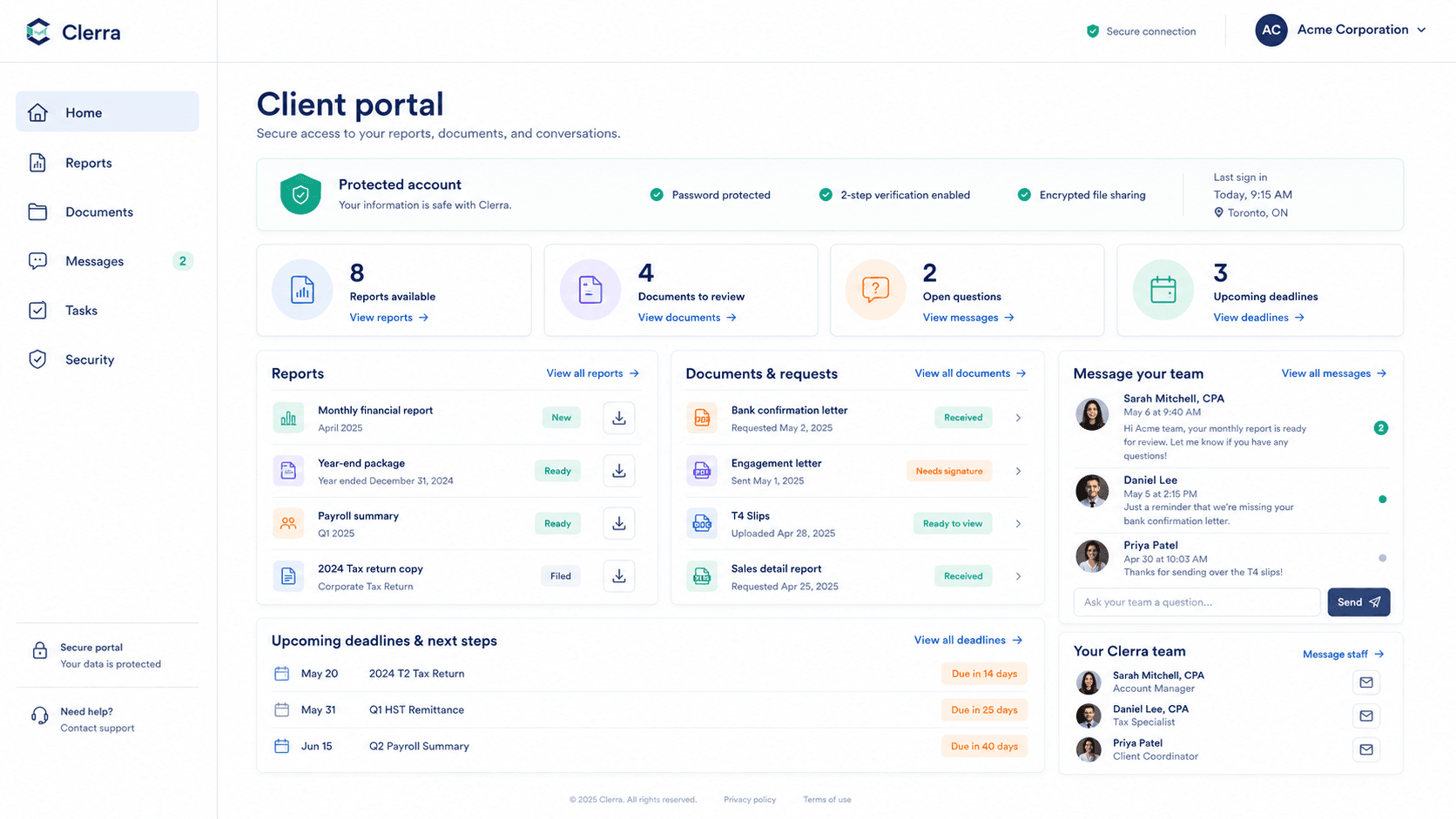Viewport: 1456px width, 819px height.
Task: Open Sarah Mitchell's message from May 6
Action: [x=1231, y=427]
